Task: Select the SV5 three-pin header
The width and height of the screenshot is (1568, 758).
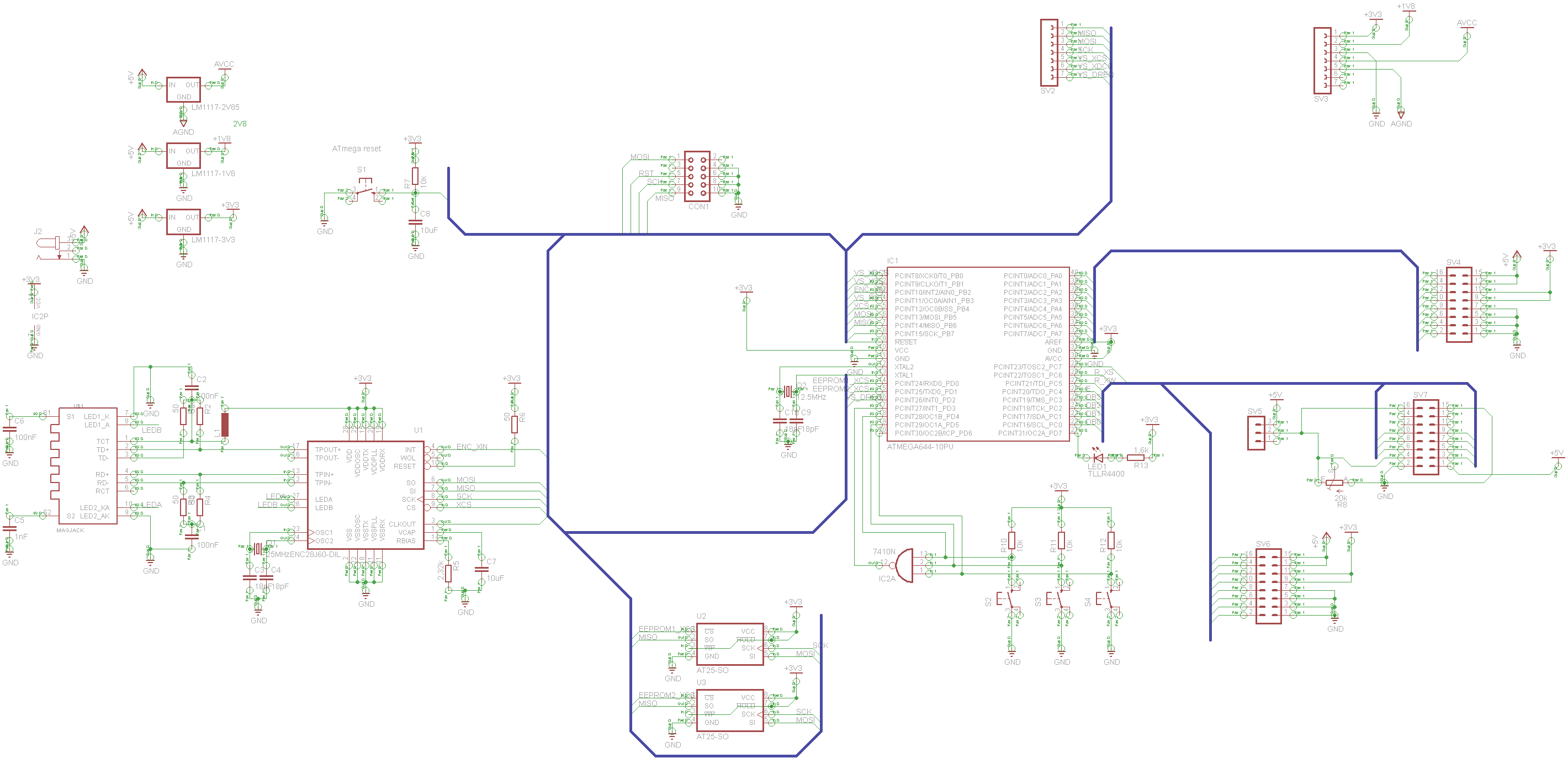Action: click(x=1256, y=433)
